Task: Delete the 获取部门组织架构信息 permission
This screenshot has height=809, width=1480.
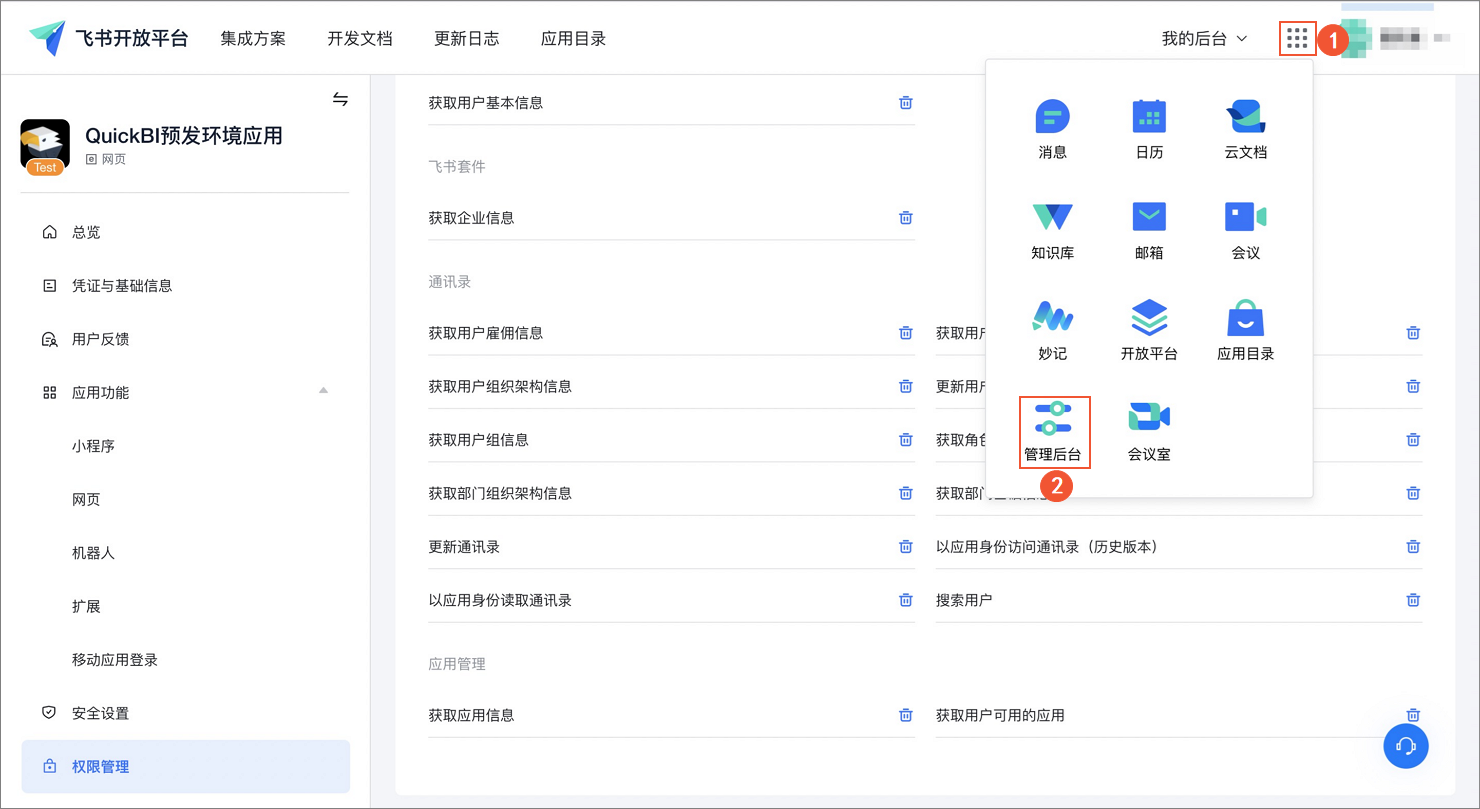Action: coord(906,493)
